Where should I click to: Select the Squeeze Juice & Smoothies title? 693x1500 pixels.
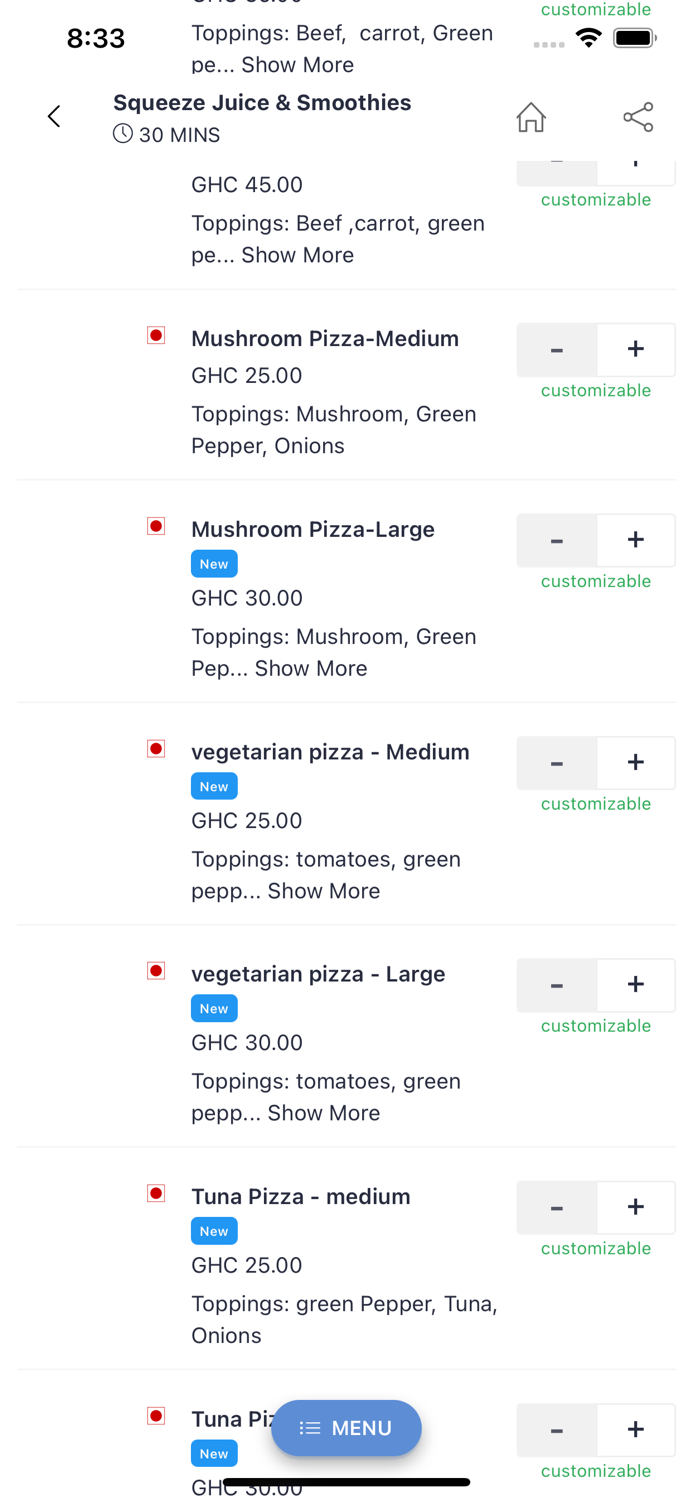click(x=262, y=102)
